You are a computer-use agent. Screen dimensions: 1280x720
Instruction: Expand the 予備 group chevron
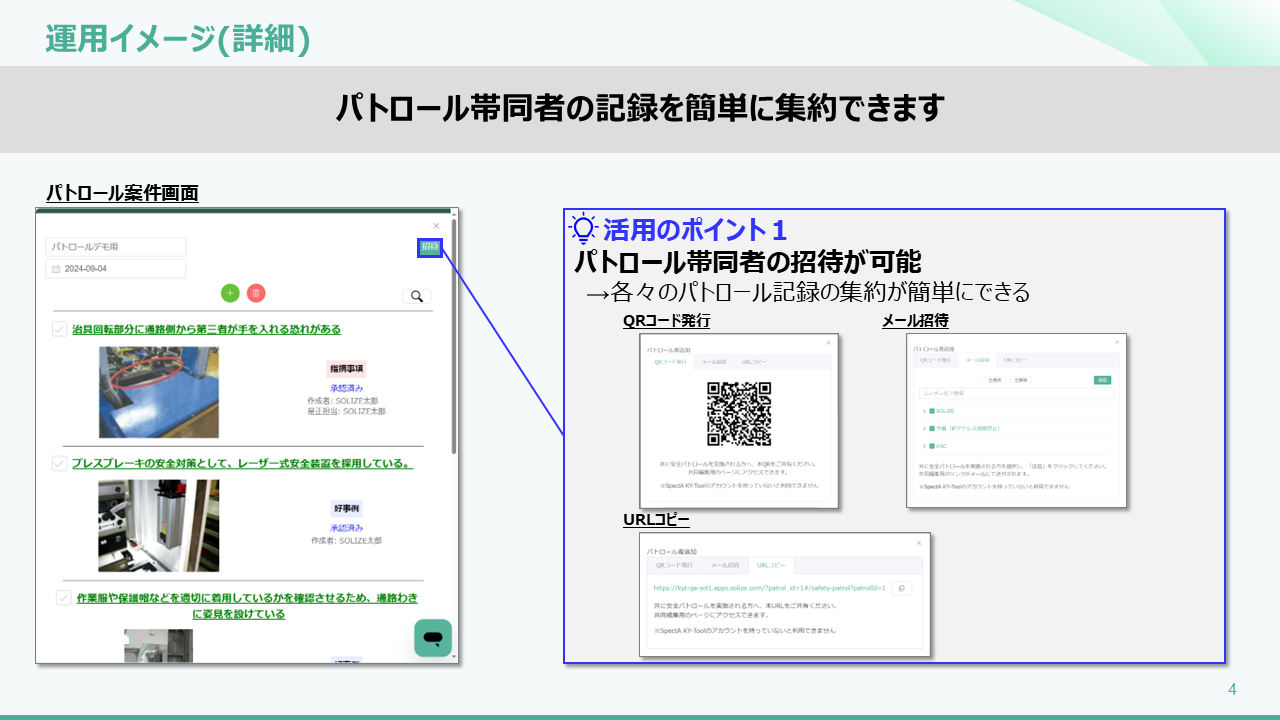(924, 428)
